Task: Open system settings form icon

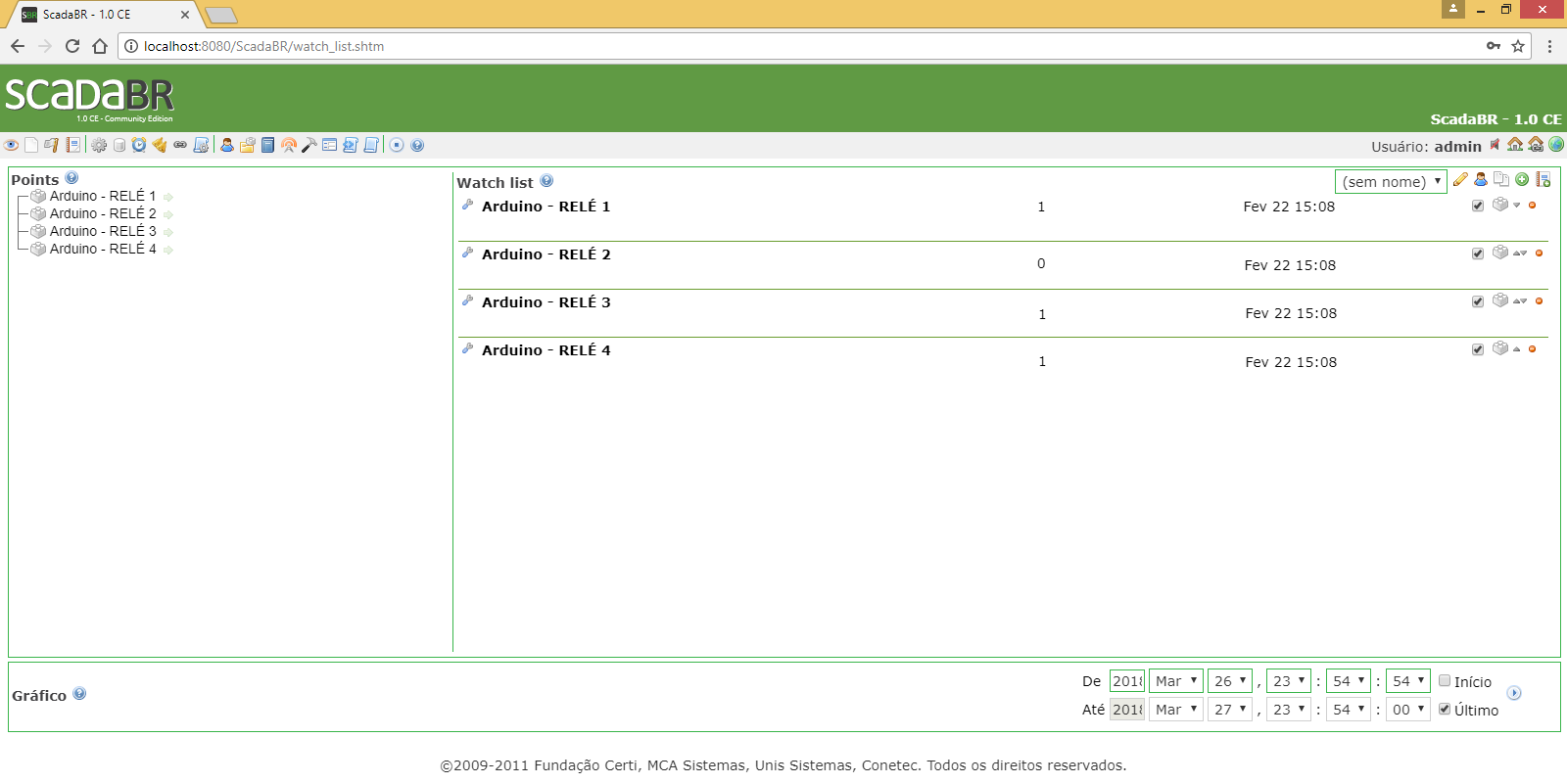Action: pos(330,145)
